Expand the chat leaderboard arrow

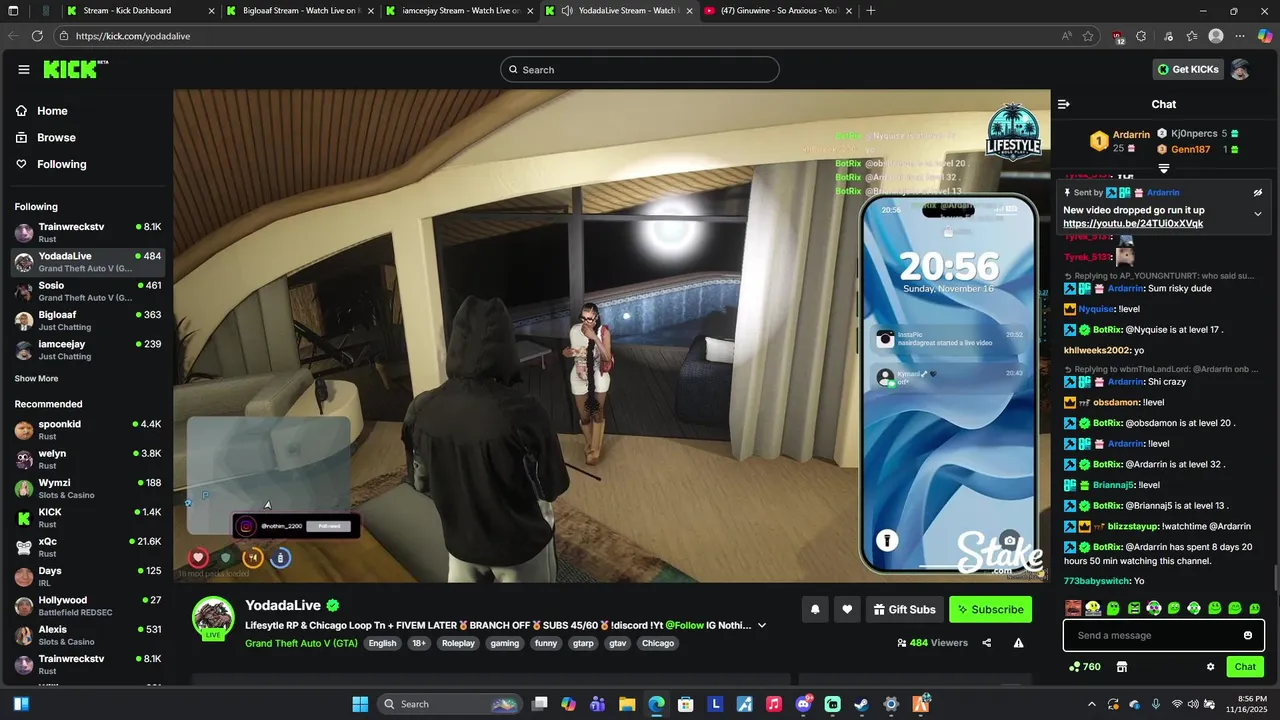pyautogui.click(x=1164, y=169)
